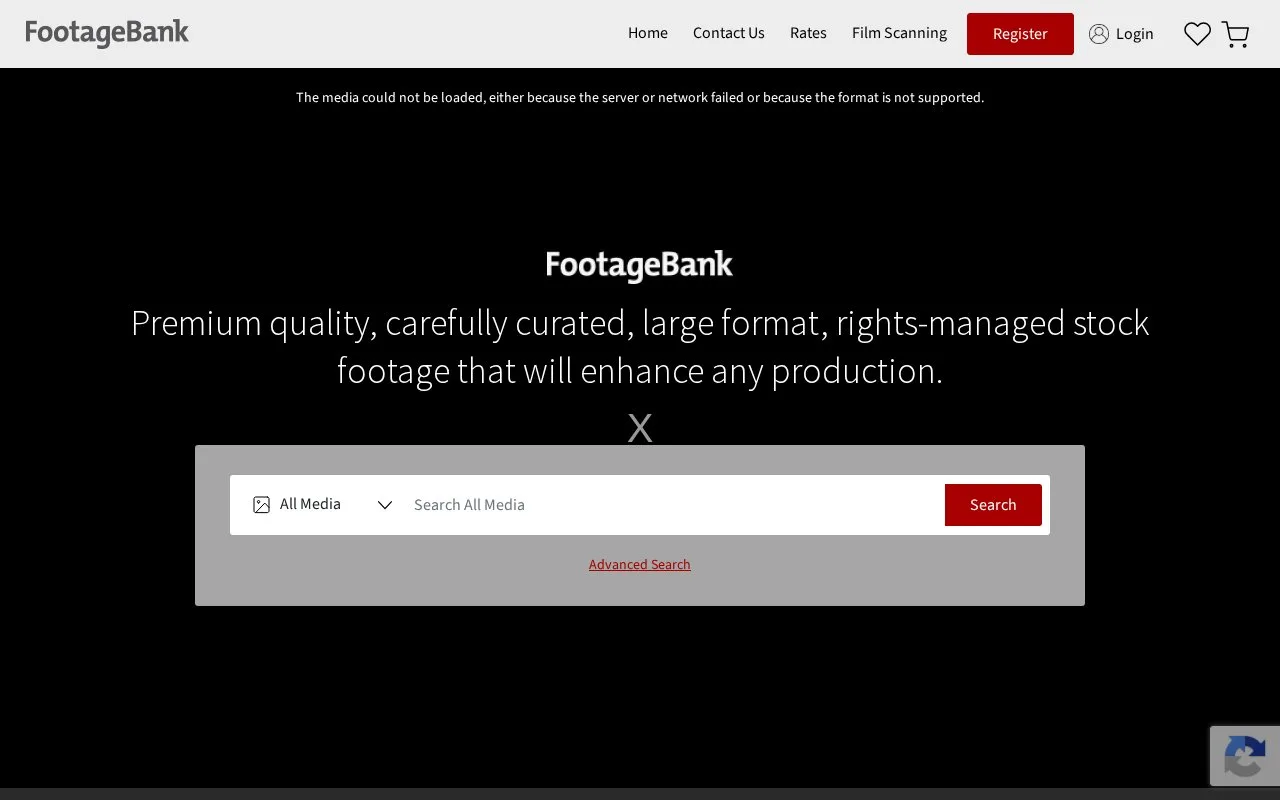The width and height of the screenshot is (1280, 800).
Task: Open the Advanced Search link
Action: click(x=640, y=565)
